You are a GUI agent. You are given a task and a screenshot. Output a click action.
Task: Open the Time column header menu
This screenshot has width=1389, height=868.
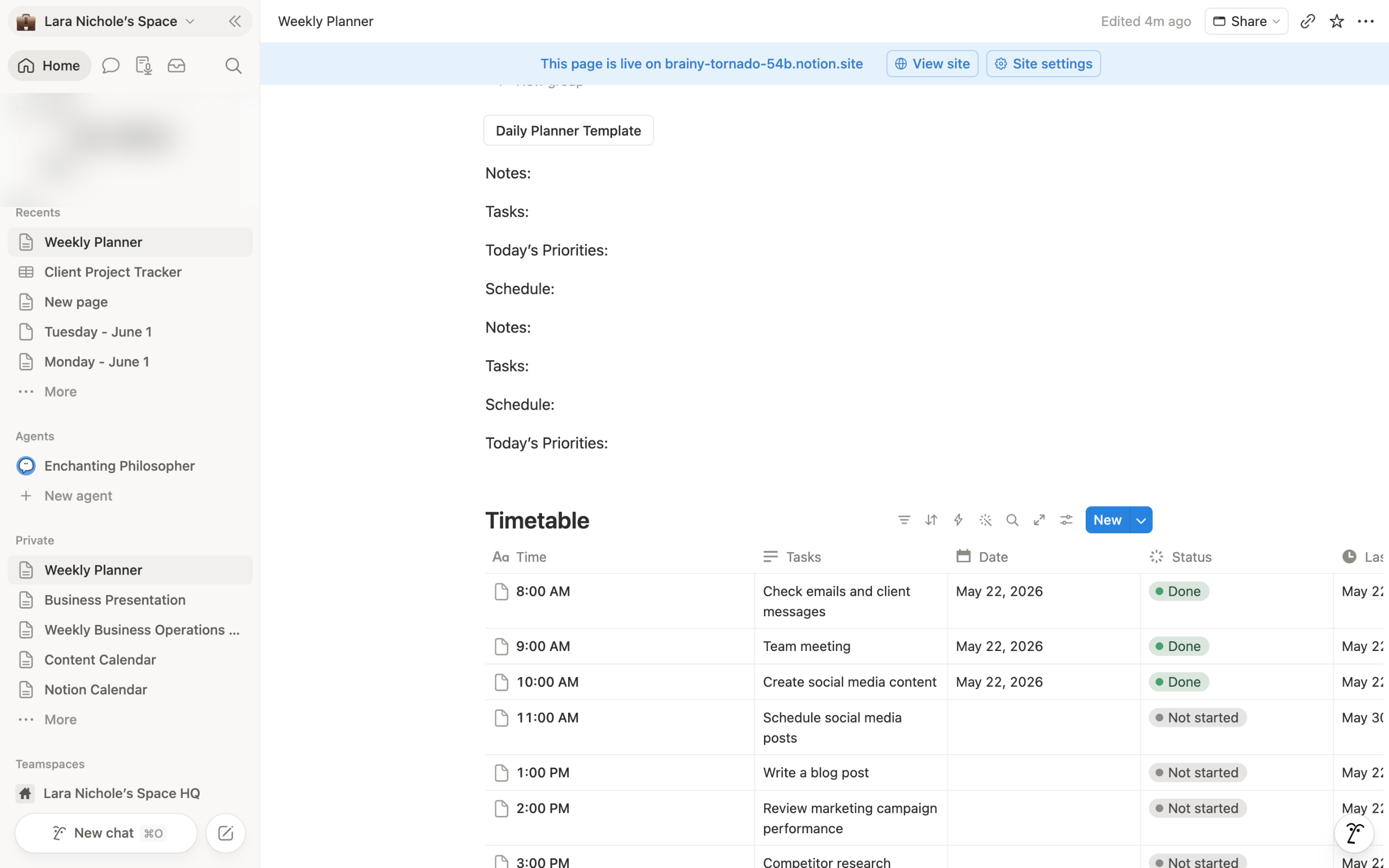click(x=619, y=557)
